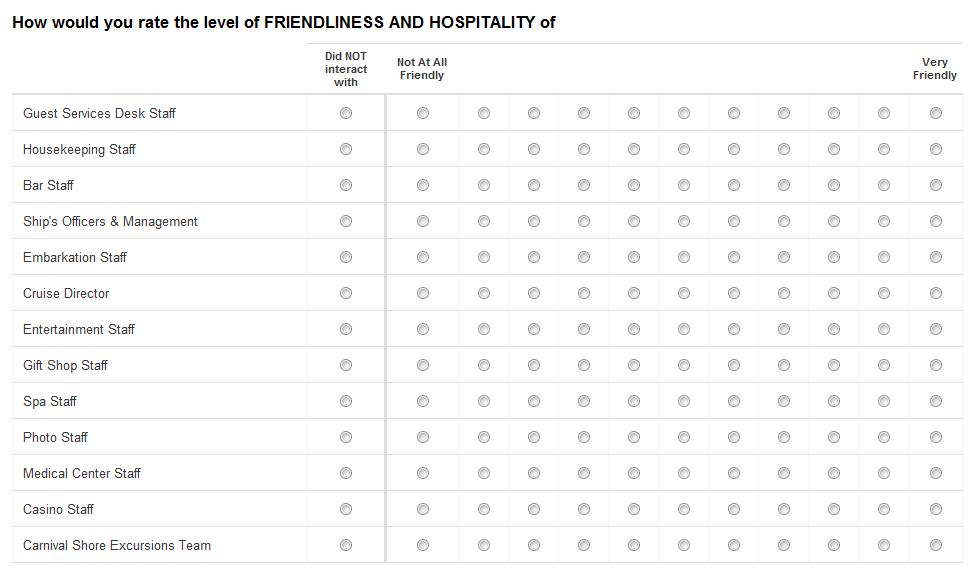971x578 pixels.
Task: Rate Housekeeping Staff as 'Not At All Friendly'
Action: [x=423, y=149]
